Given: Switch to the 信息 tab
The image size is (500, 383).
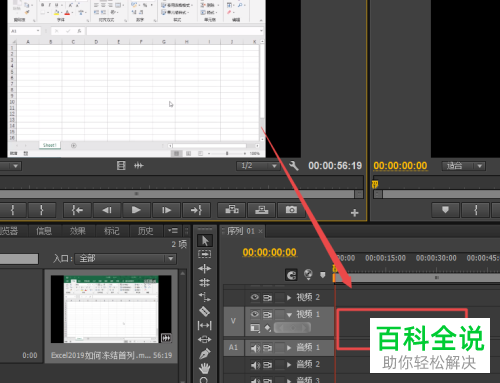Looking at the screenshot, I should (44, 231).
